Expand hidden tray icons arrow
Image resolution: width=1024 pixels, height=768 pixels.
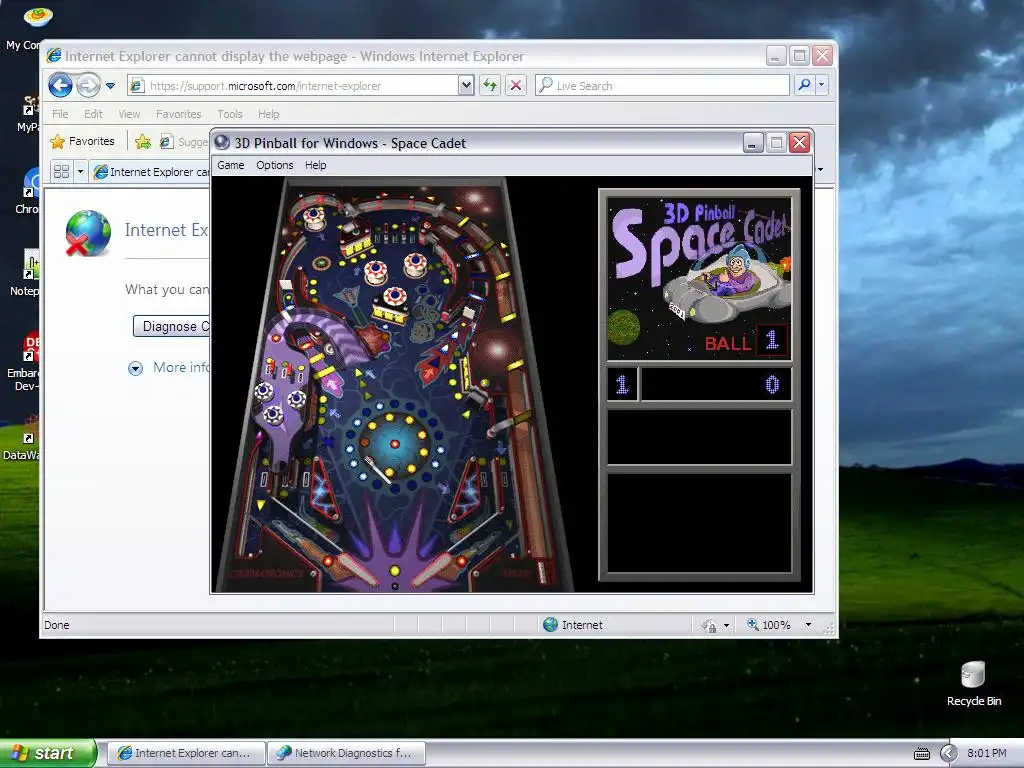click(948, 753)
